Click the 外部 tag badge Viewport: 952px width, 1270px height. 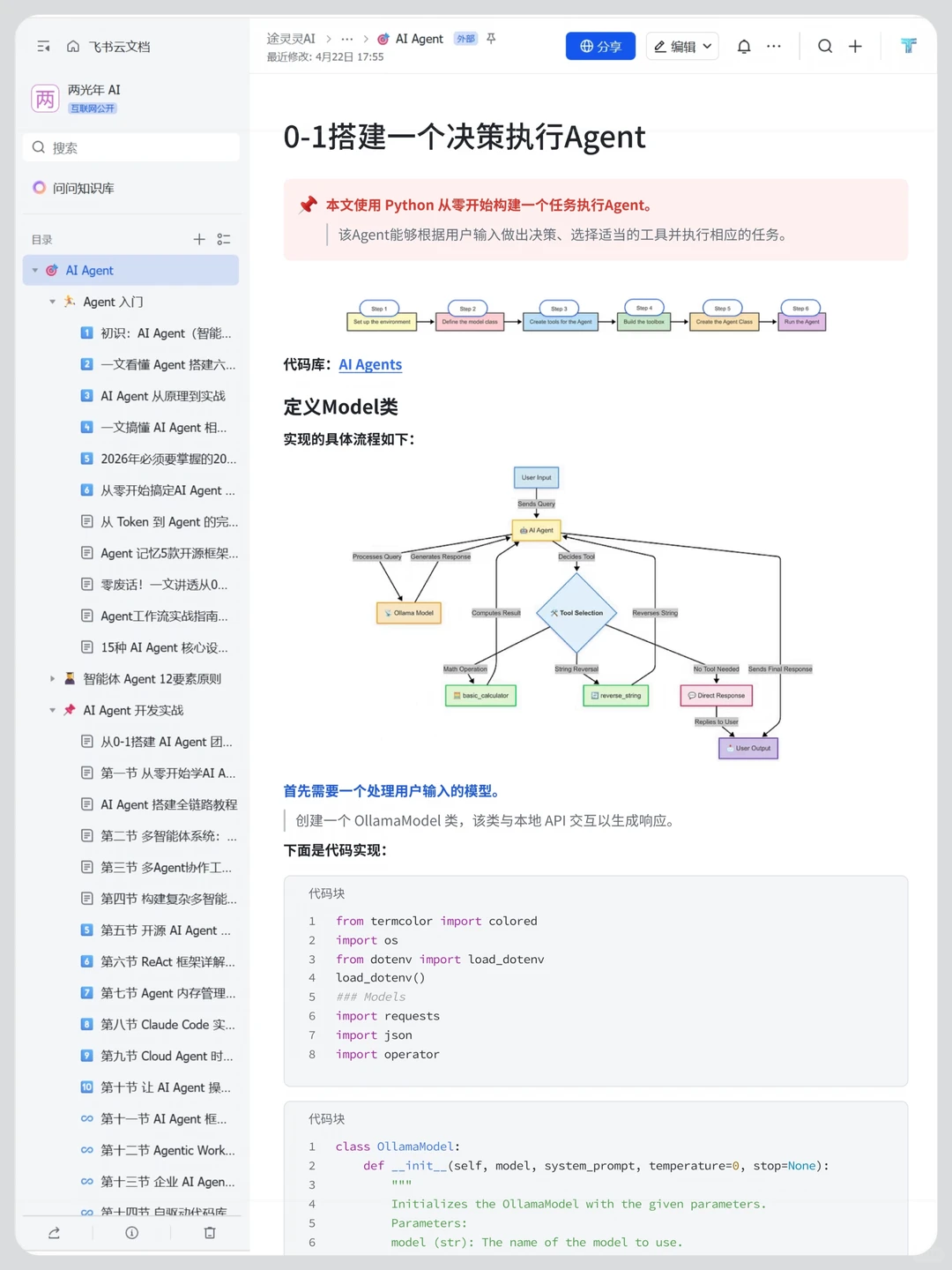click(x=465, y=39)
